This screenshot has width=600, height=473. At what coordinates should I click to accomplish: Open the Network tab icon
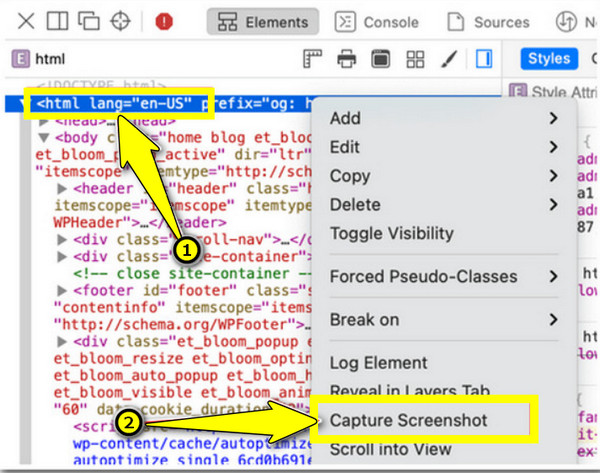pyautogui.click(x=566, y=22)
